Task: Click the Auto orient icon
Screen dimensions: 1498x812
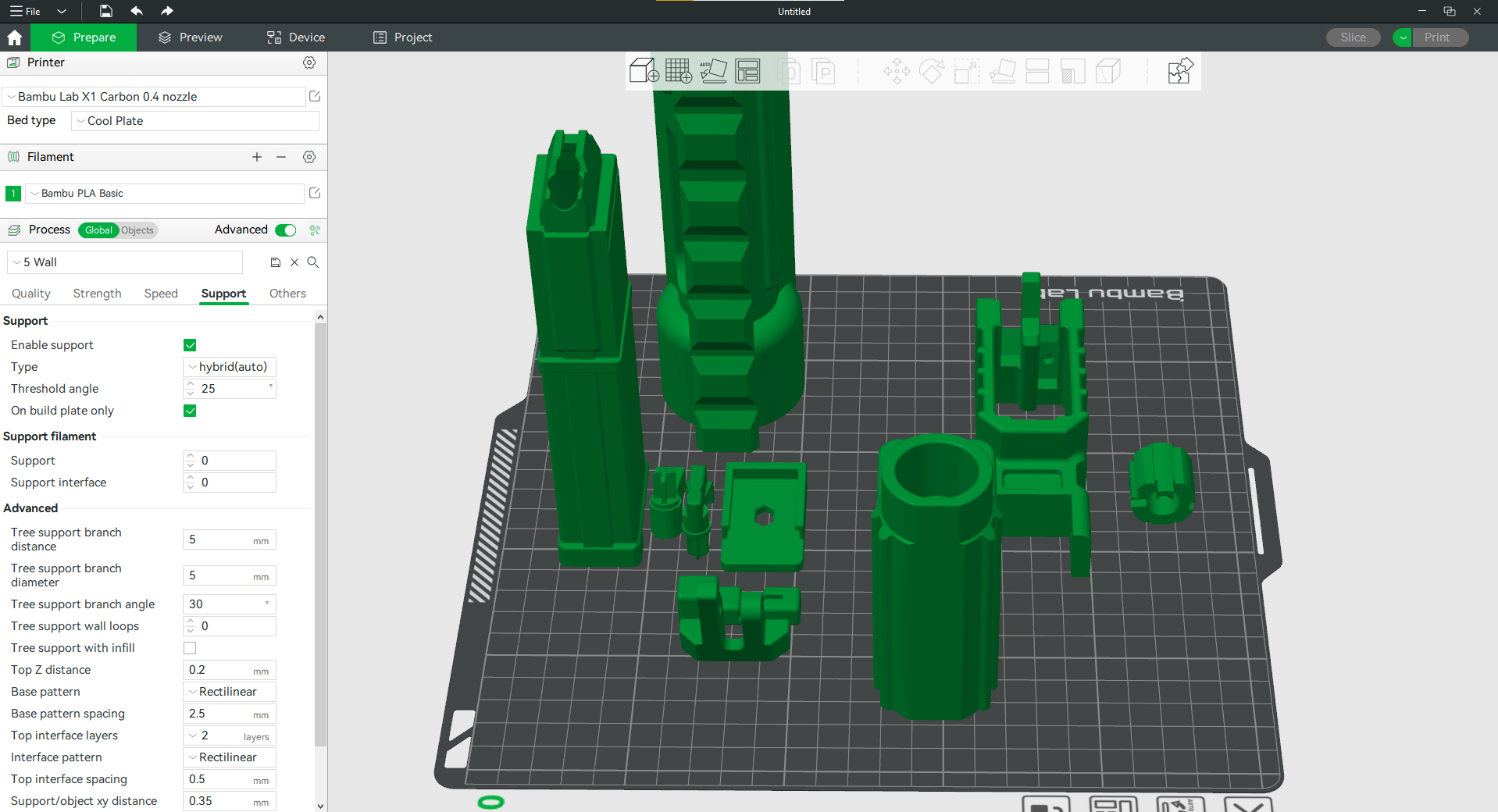Action: pos(713,71)
